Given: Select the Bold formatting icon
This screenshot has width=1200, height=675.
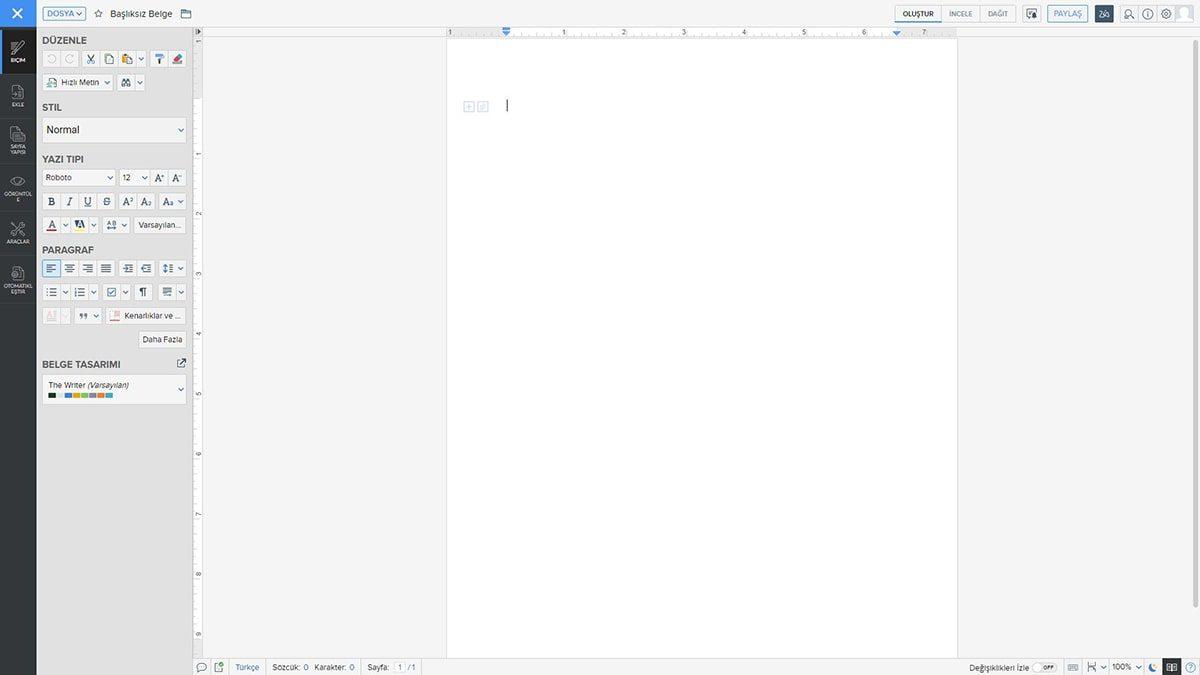Looking at the screenshot, I should coord(50,200).
